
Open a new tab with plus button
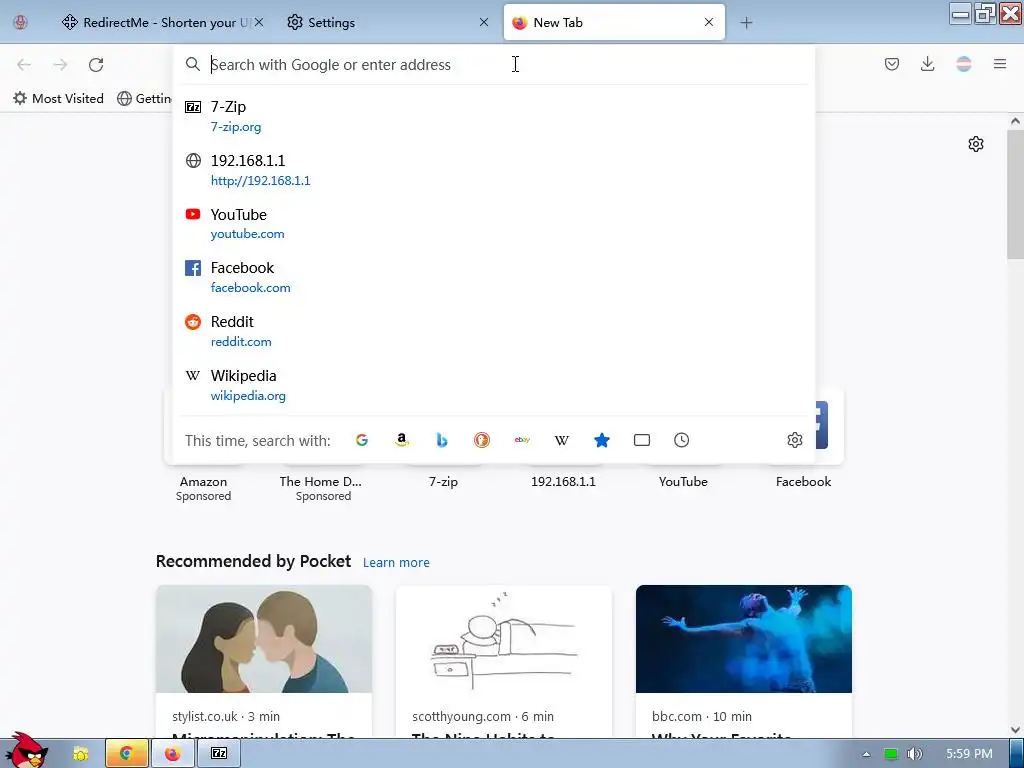point(746,23)
